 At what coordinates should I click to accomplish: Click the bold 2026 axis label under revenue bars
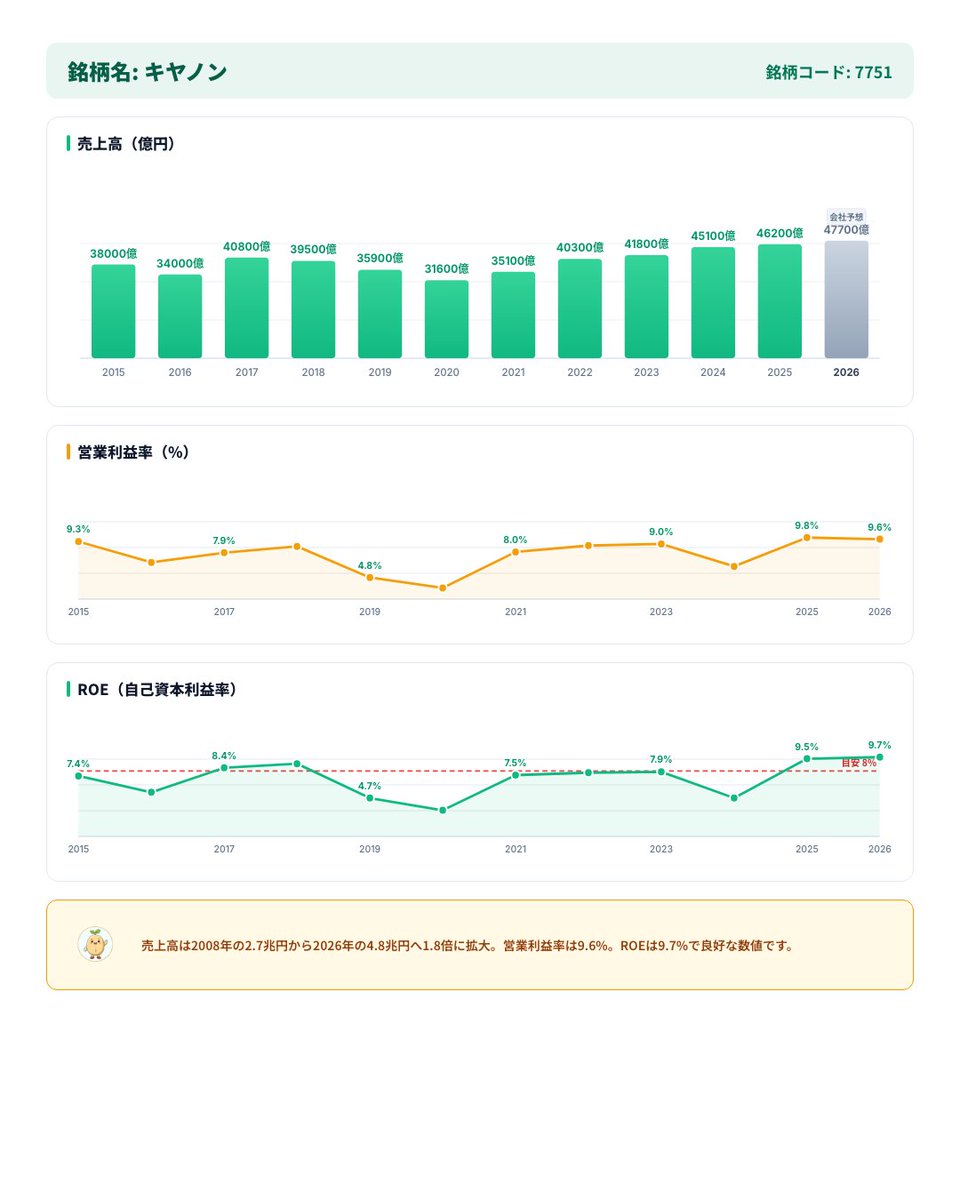point(846,372)
